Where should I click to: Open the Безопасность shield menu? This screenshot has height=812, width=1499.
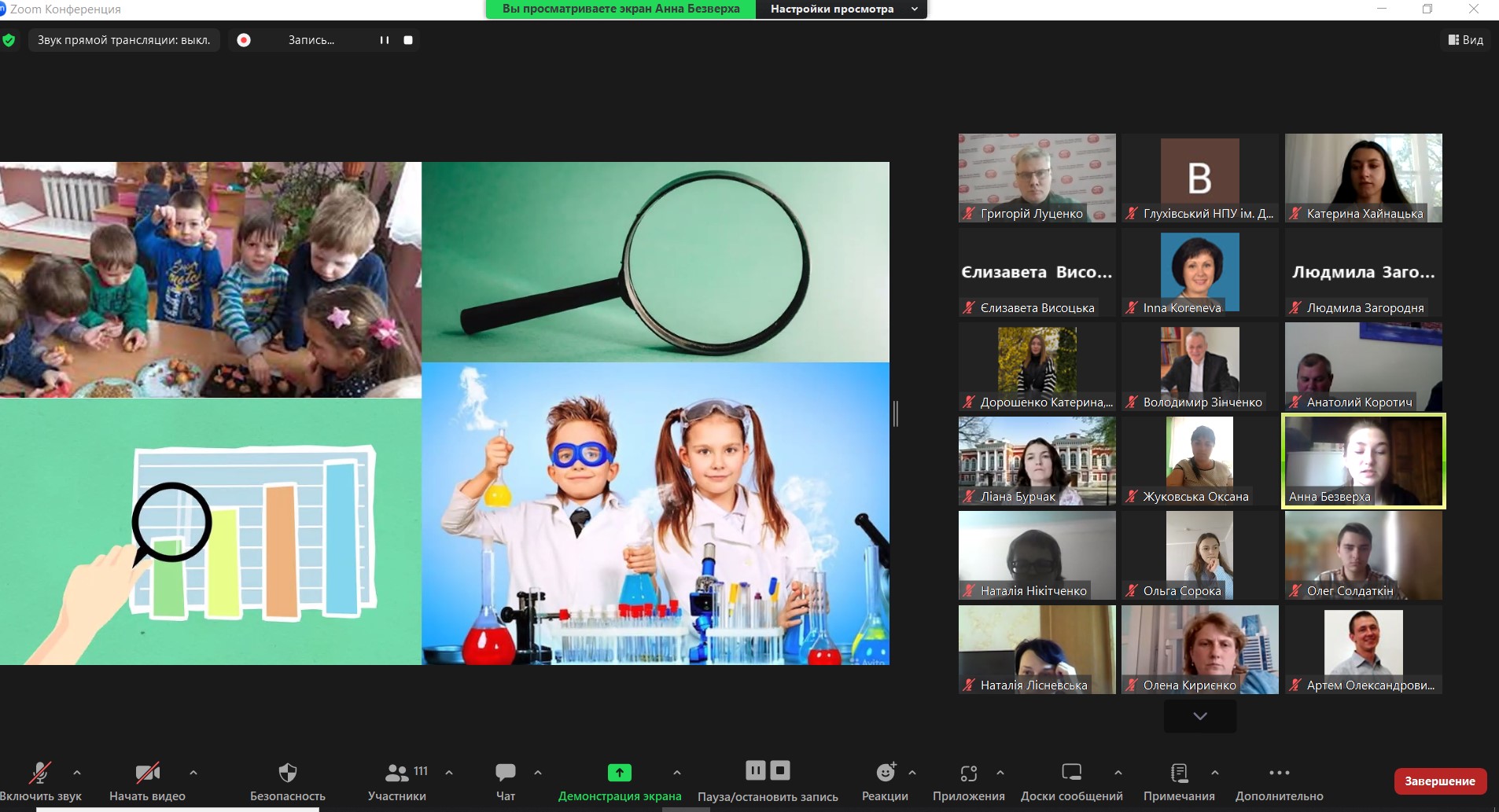click(x=288, y=781)
